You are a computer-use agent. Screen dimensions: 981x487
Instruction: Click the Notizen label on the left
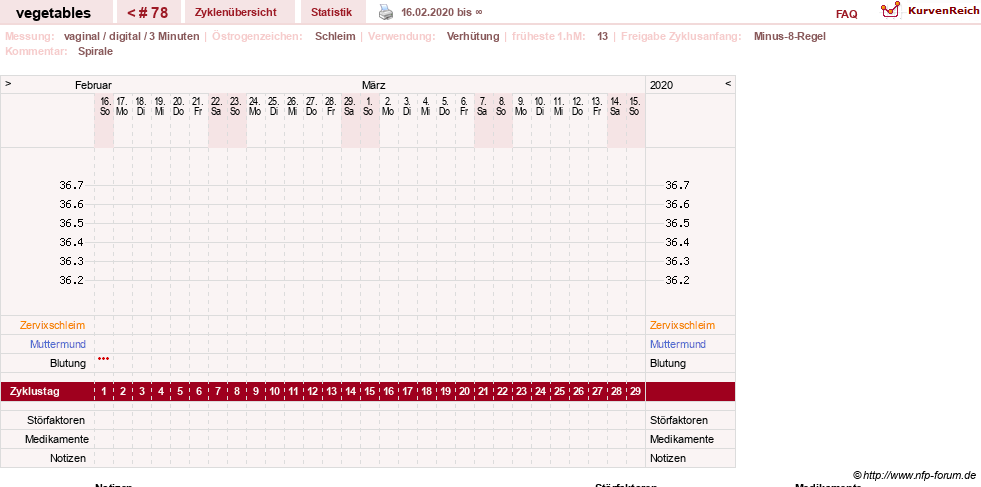[x=68, y=458]
